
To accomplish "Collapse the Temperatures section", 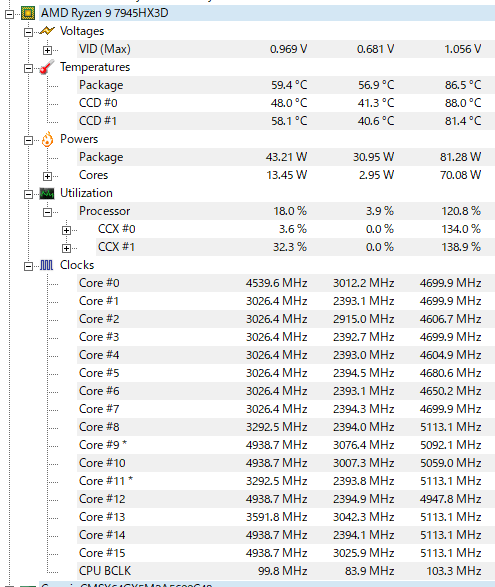I will point(28,68).
